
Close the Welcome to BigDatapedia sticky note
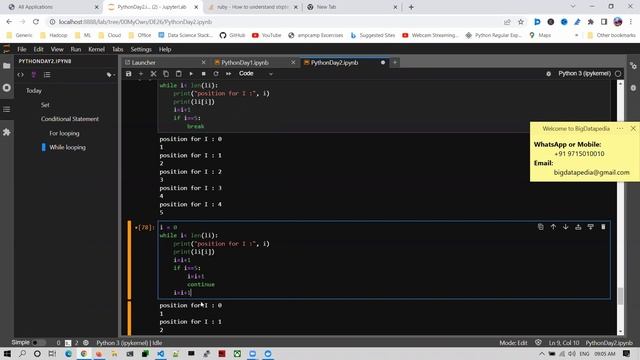[x=633, y=128]
